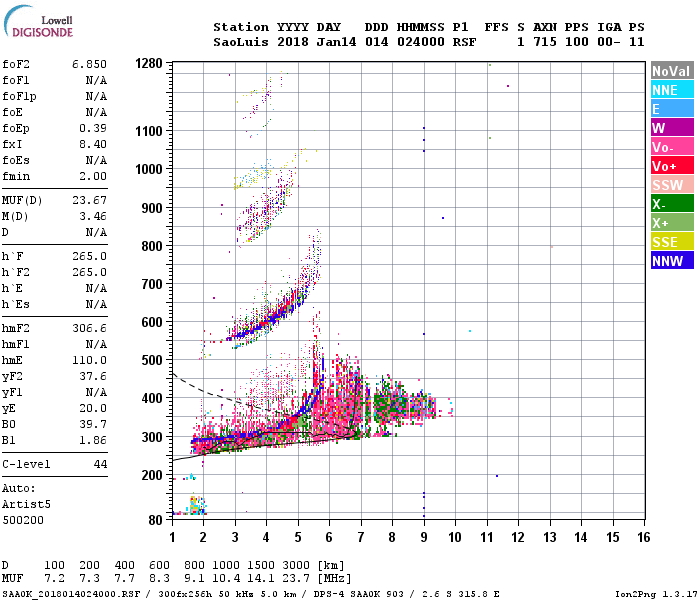Click the PPS value 100

click(x=576, y=42)
